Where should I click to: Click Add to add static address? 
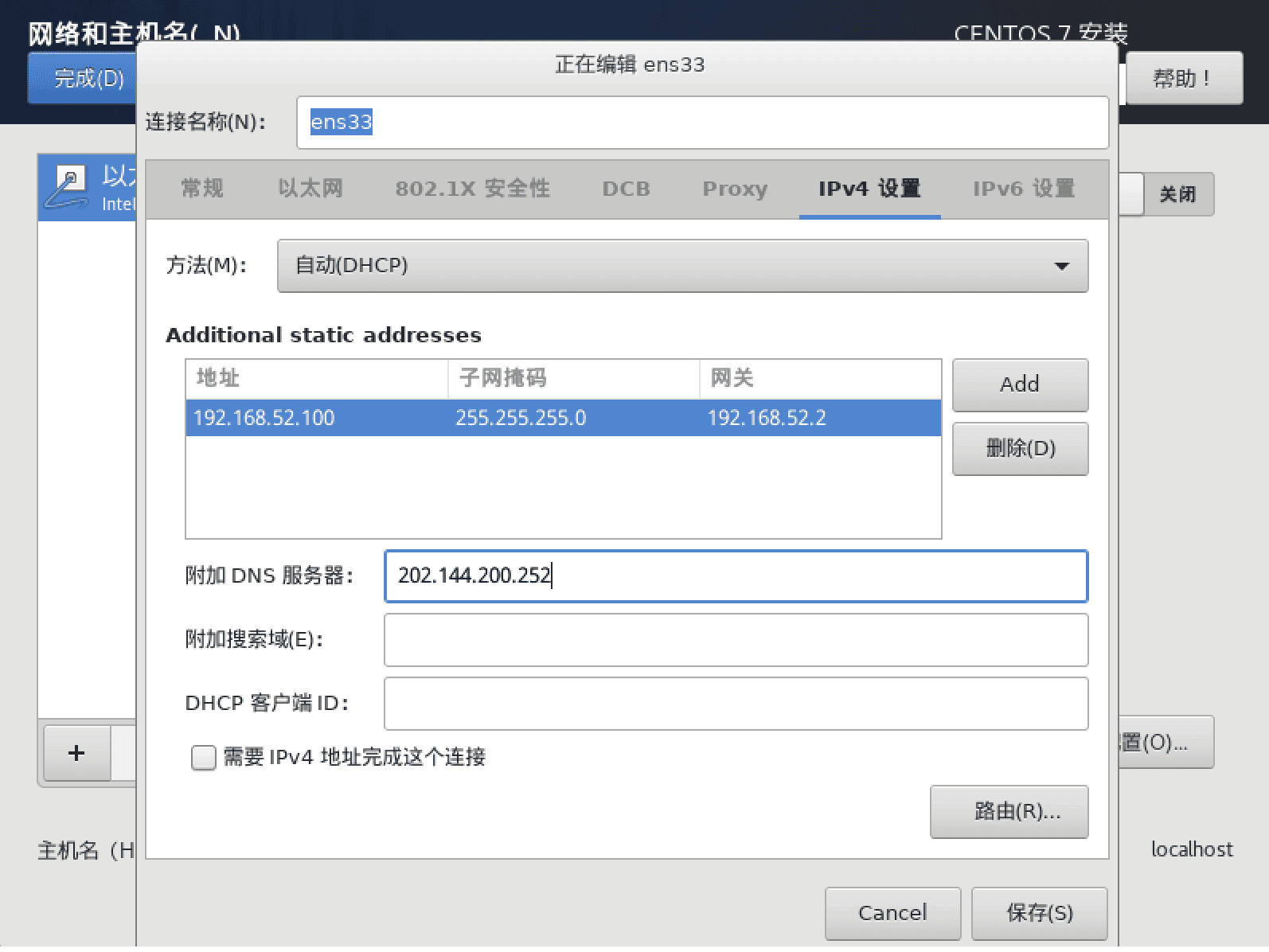[1020, 384]
